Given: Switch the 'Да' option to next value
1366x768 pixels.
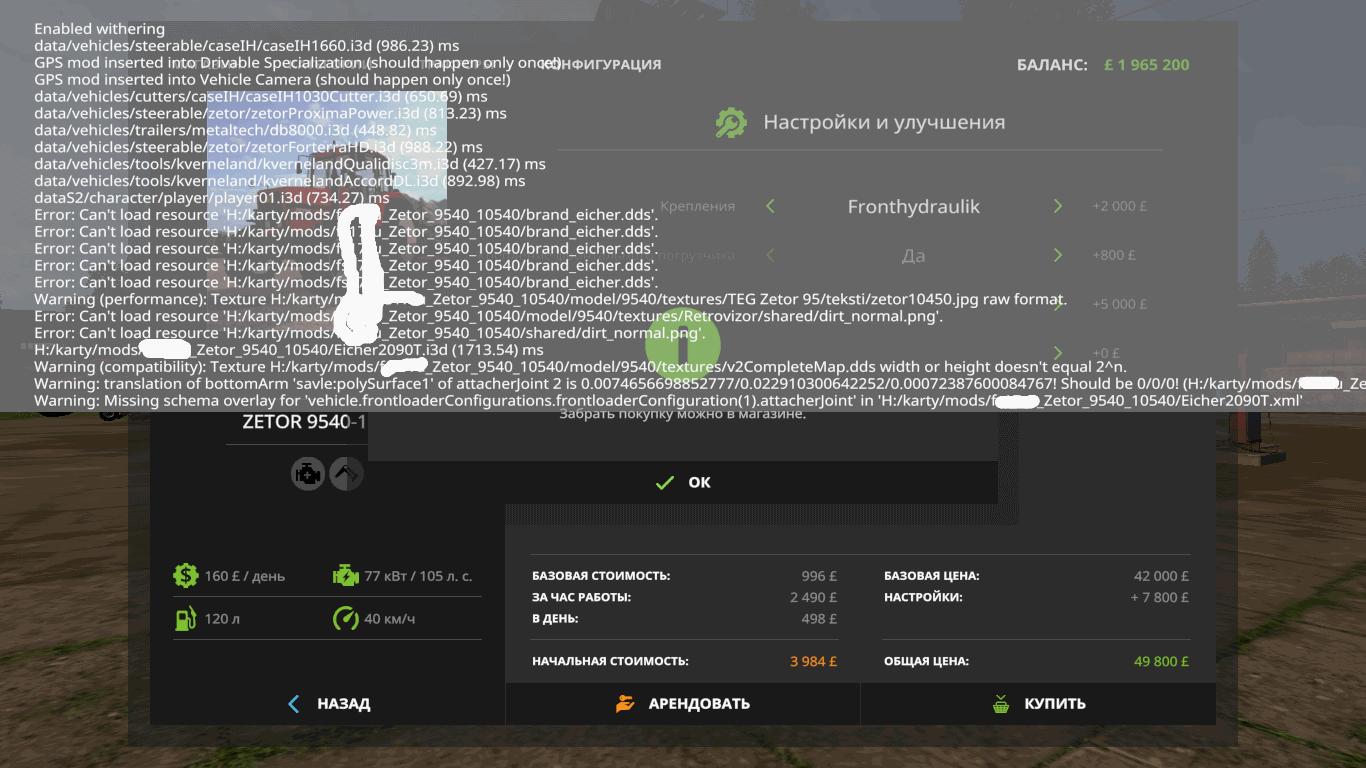Looking at the screenshot, I should tap(1058, 255).
